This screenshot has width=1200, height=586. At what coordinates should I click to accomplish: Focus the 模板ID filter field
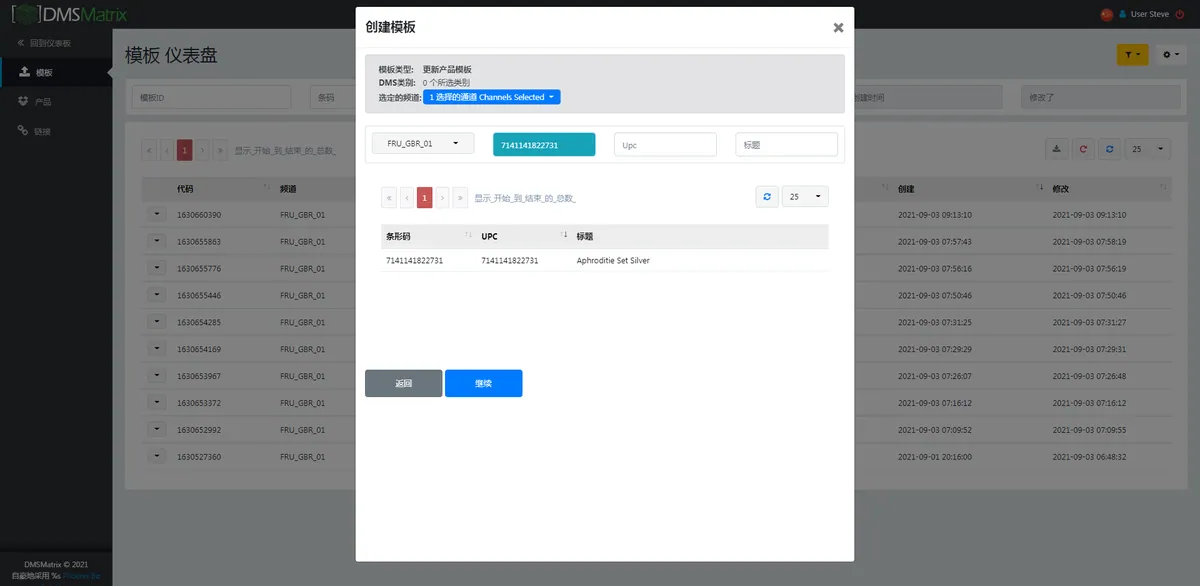click(x=211, y=97)
